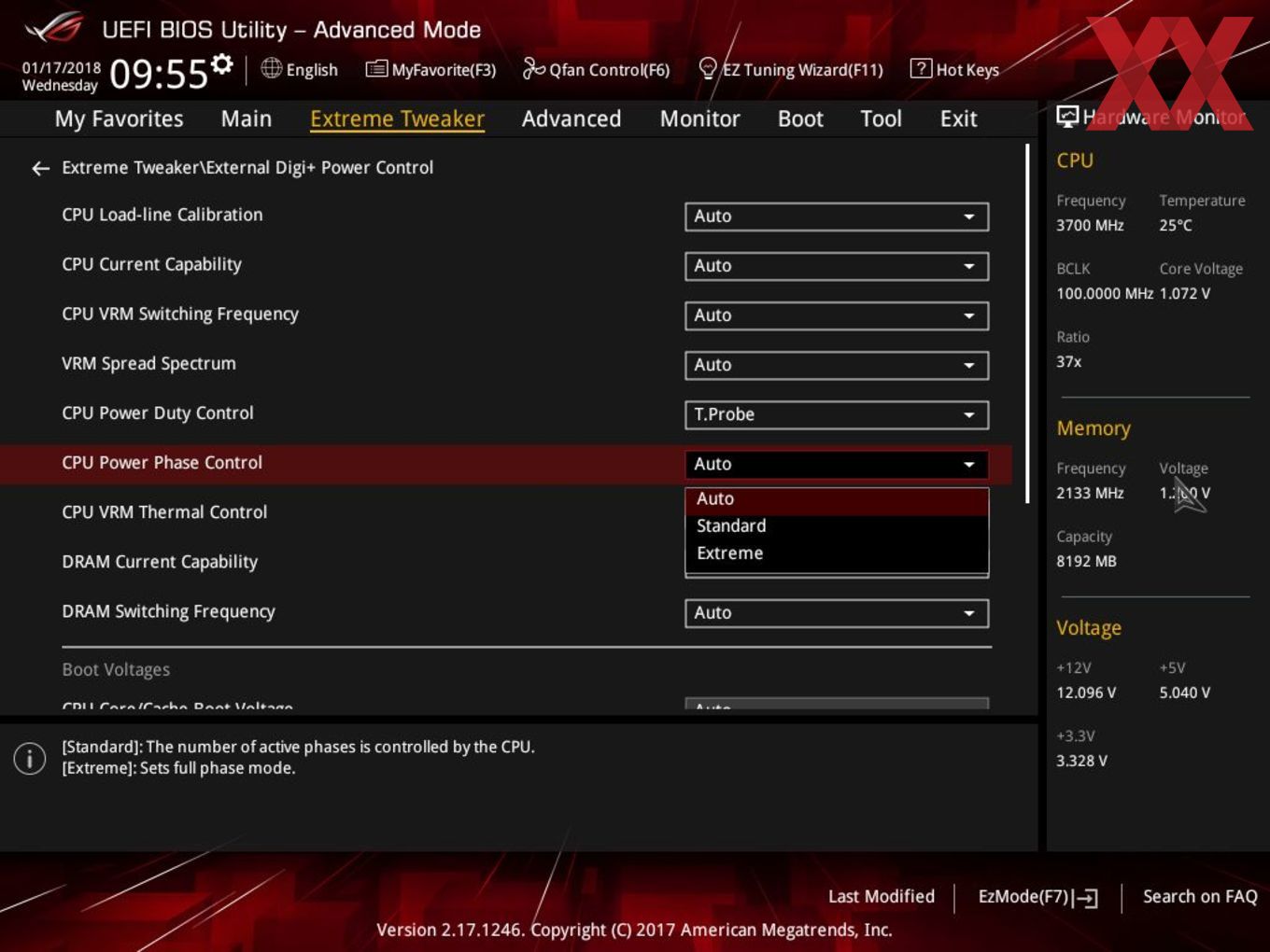The image size is (1270, 952).
Task: Click the 100.0000 MHz BCLK value
Action: click(x=1105, y=293)
